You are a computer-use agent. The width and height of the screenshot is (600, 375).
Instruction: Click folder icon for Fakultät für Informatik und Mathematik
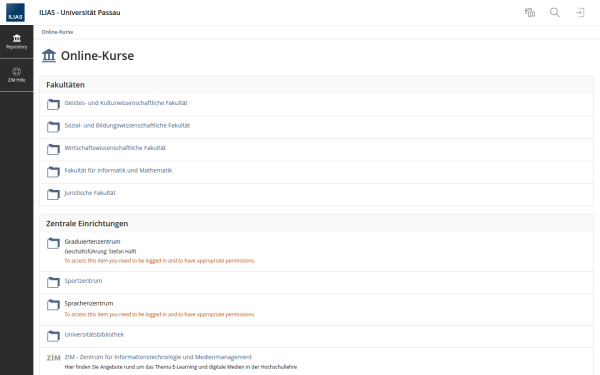pos(53,172)
